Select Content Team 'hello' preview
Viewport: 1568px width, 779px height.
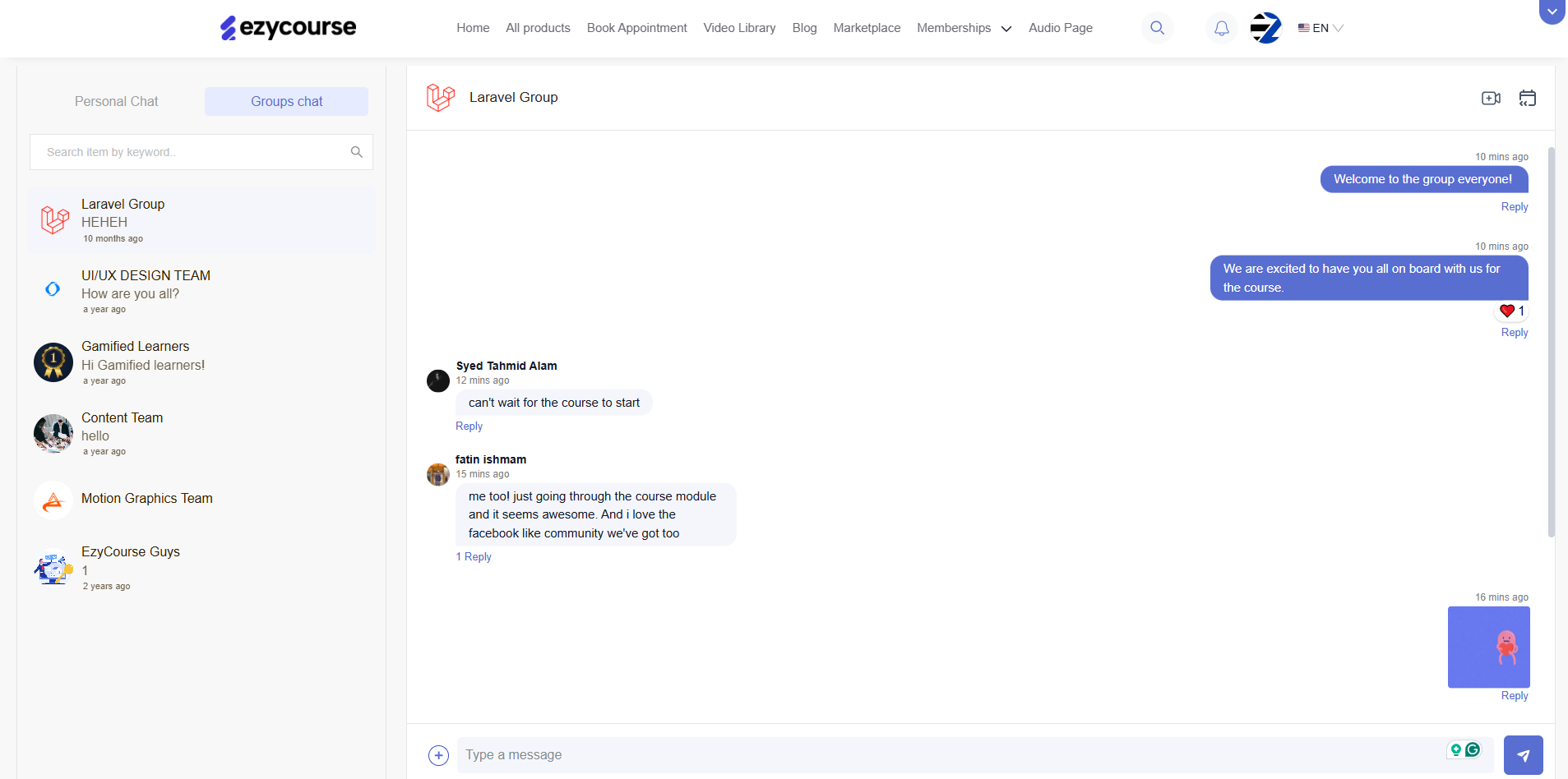[x=95, y=436]
